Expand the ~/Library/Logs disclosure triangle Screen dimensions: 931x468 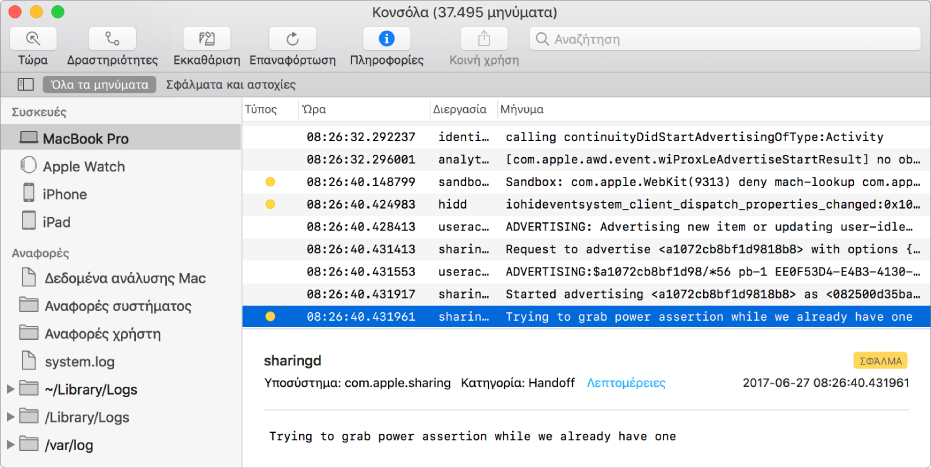[x=10, y=389]
